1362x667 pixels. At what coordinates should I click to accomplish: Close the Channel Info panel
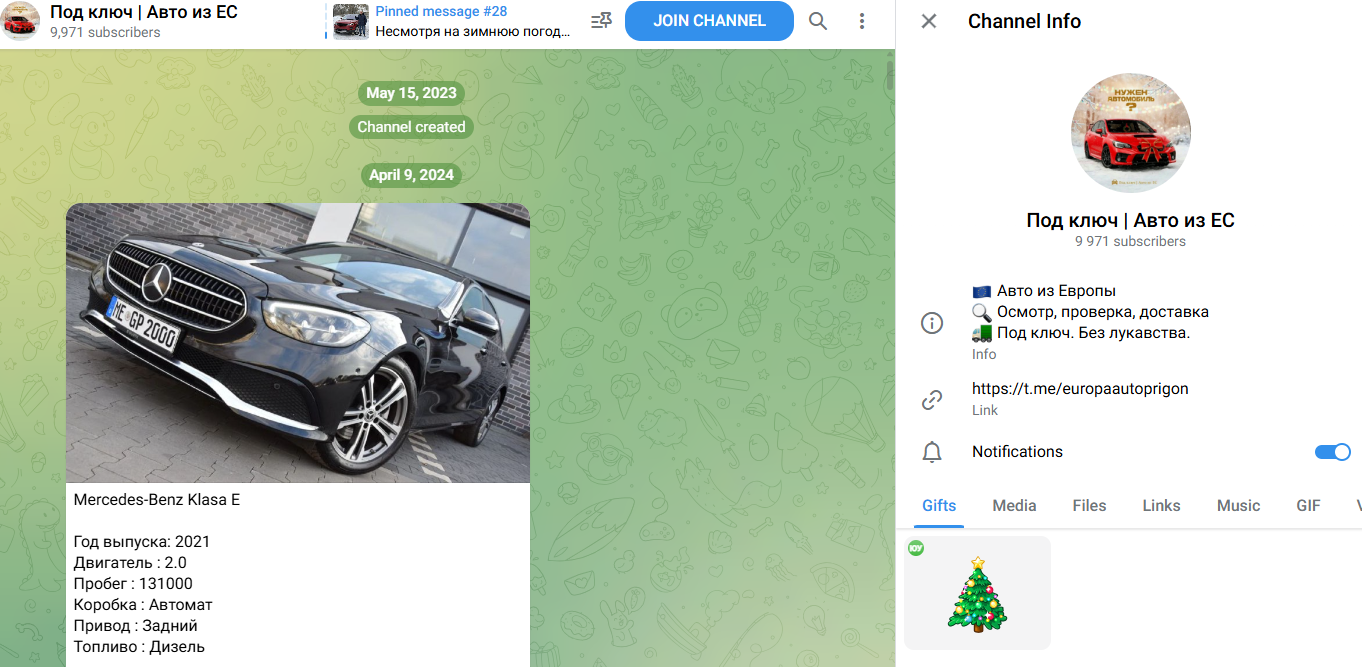click(929, 21)
